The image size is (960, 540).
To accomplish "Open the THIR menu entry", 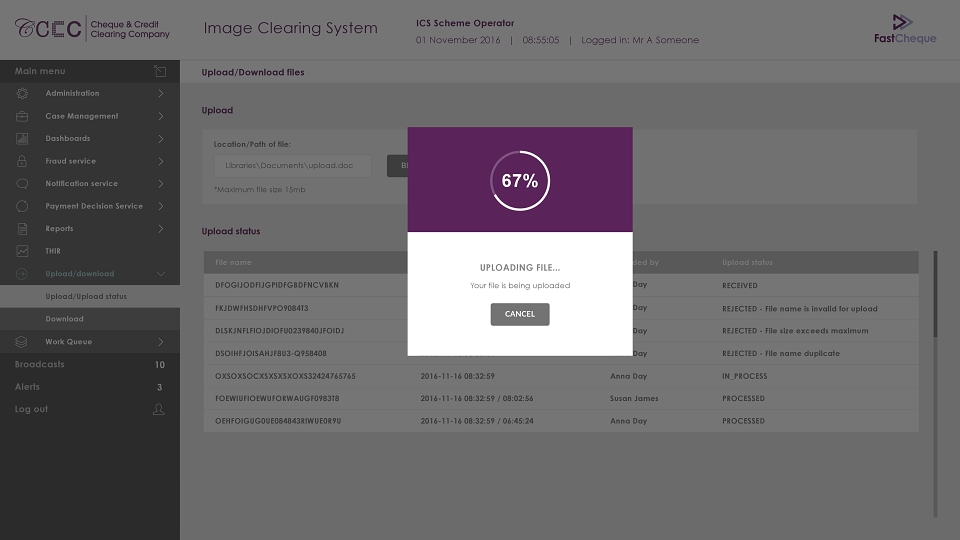I will tap(90, 251).
